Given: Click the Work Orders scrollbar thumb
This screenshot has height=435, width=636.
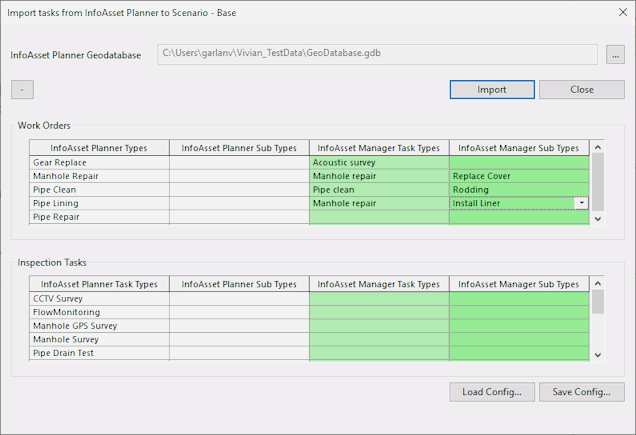Looking at the screenshot, I should 597,181.
